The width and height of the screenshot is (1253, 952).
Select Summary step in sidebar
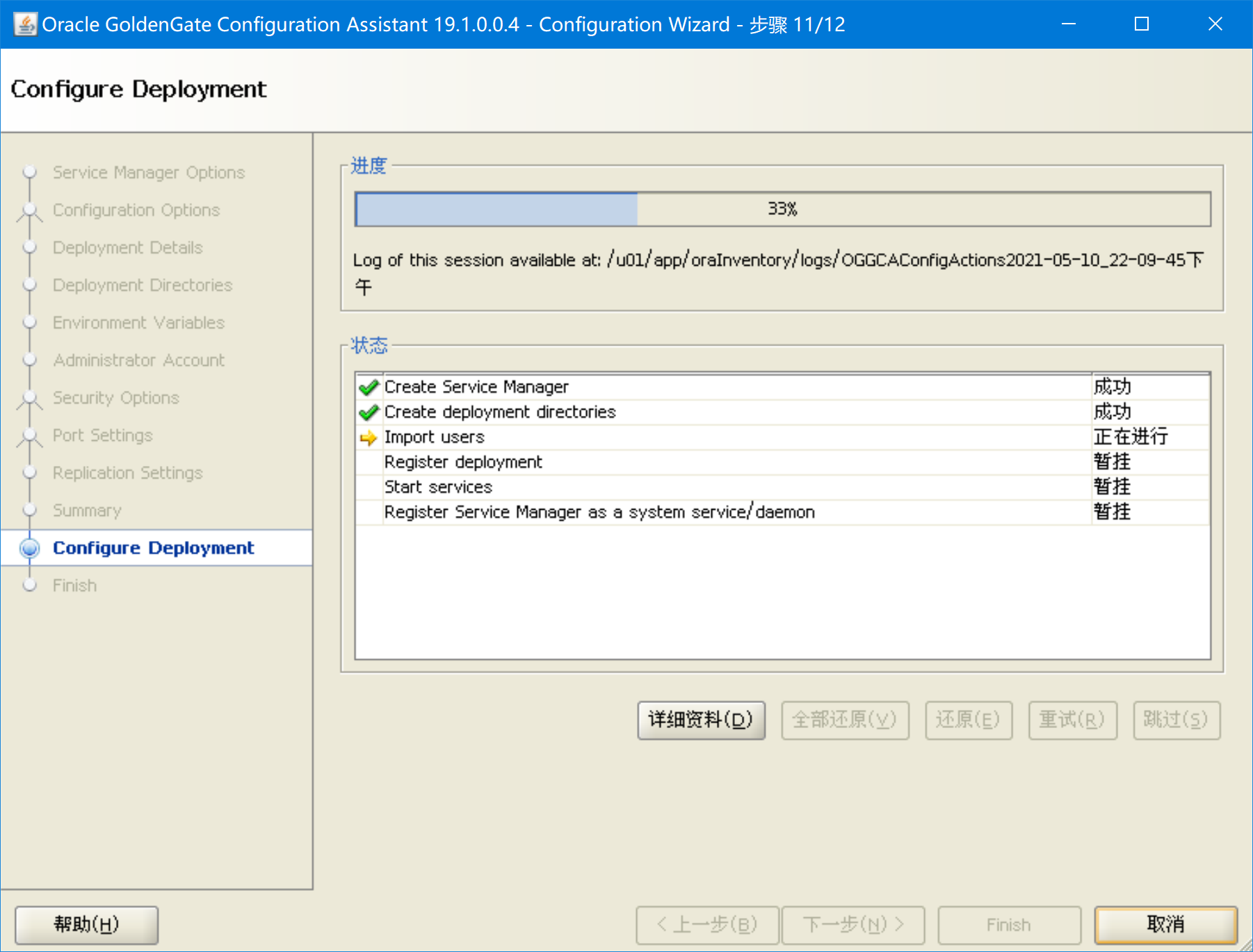pos(87,510)
